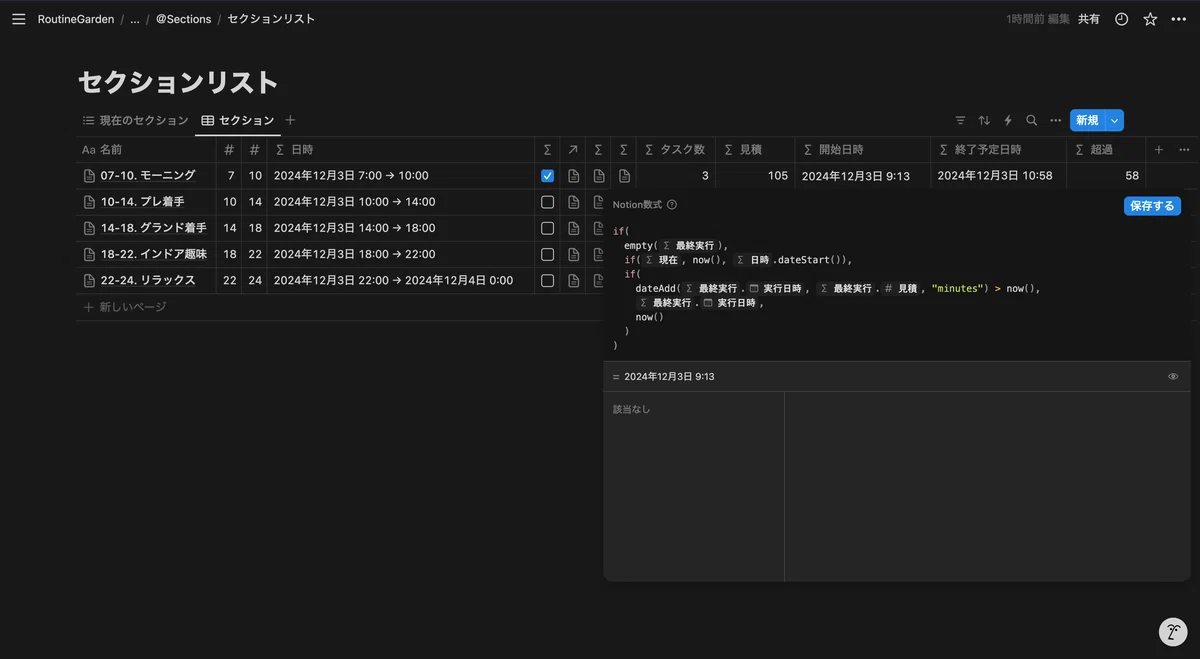Open page update history clock icon

pyautogui.click(x=1121, y=19)
